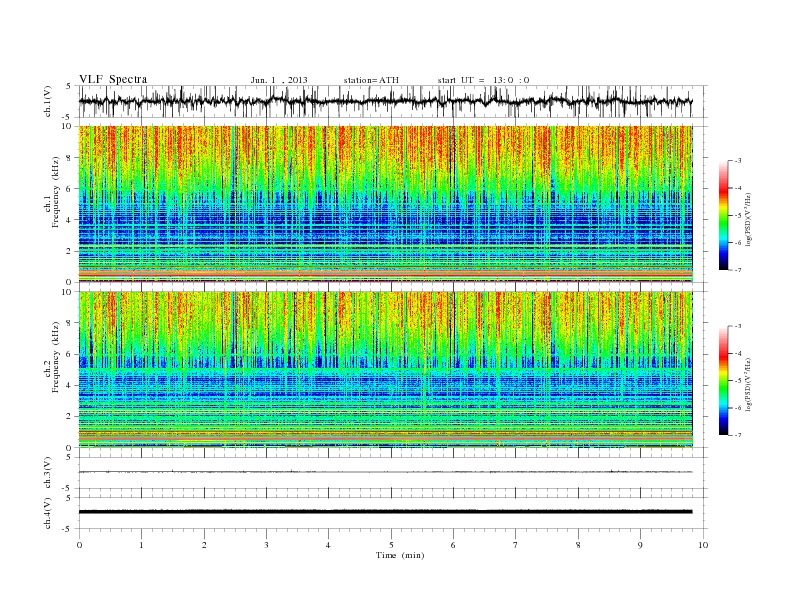Click the ch.1 colorbar "-5" tick value
The height and width of the screenshot is (612, 792).
coord(738,216)
